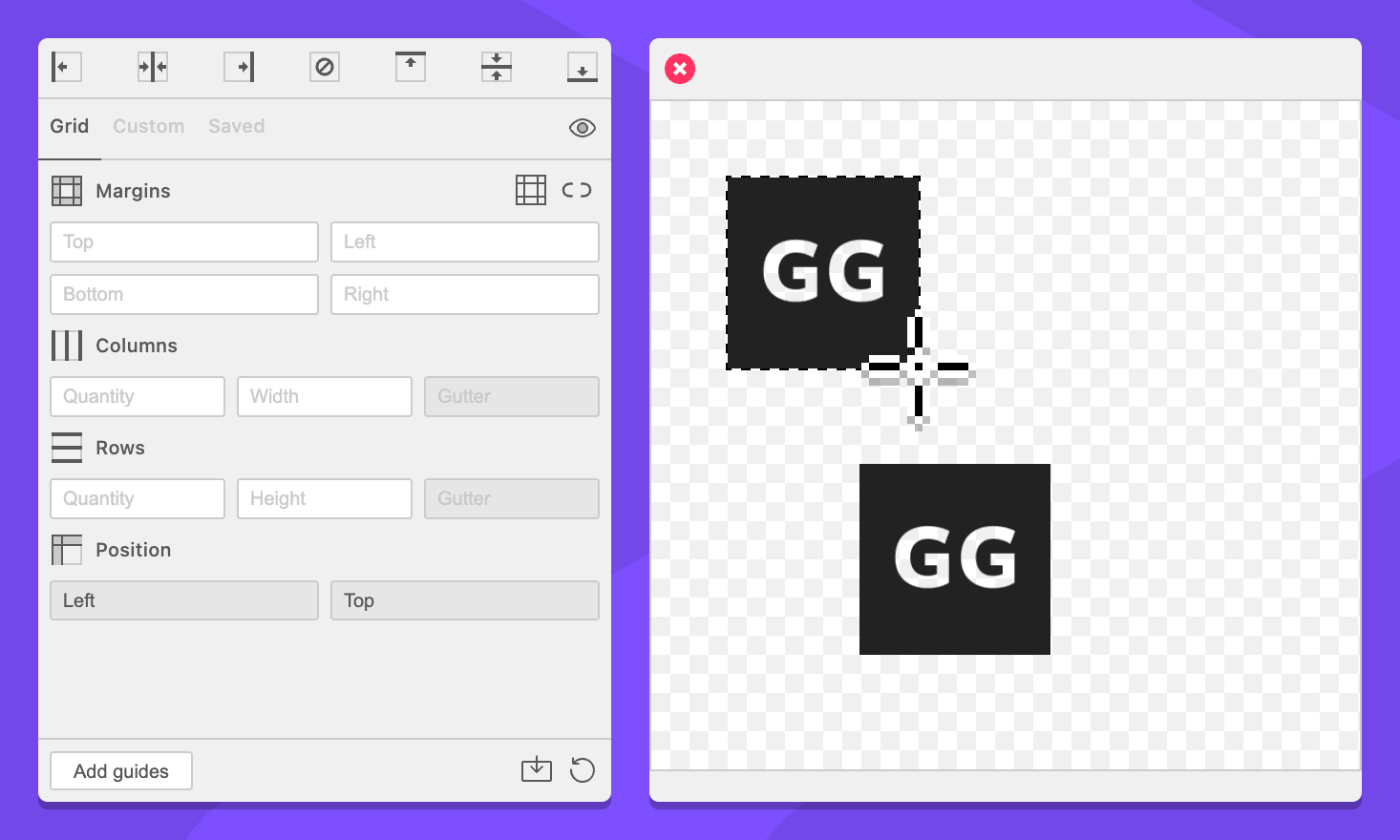
Task: Click the clear guides icon
Action: pyautogui.click(x=325, y=67)
